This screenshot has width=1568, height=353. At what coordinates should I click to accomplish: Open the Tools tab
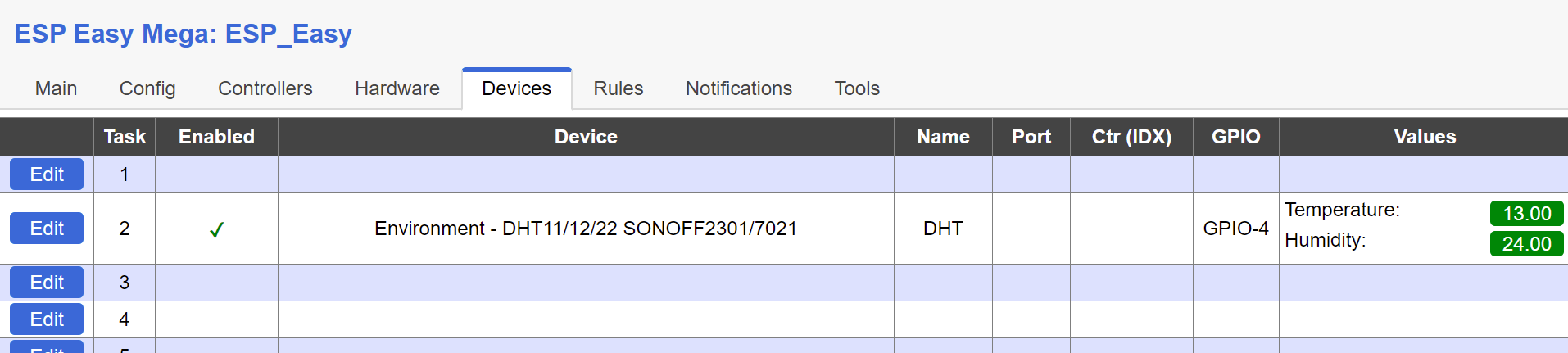click(x=856, y=88)
